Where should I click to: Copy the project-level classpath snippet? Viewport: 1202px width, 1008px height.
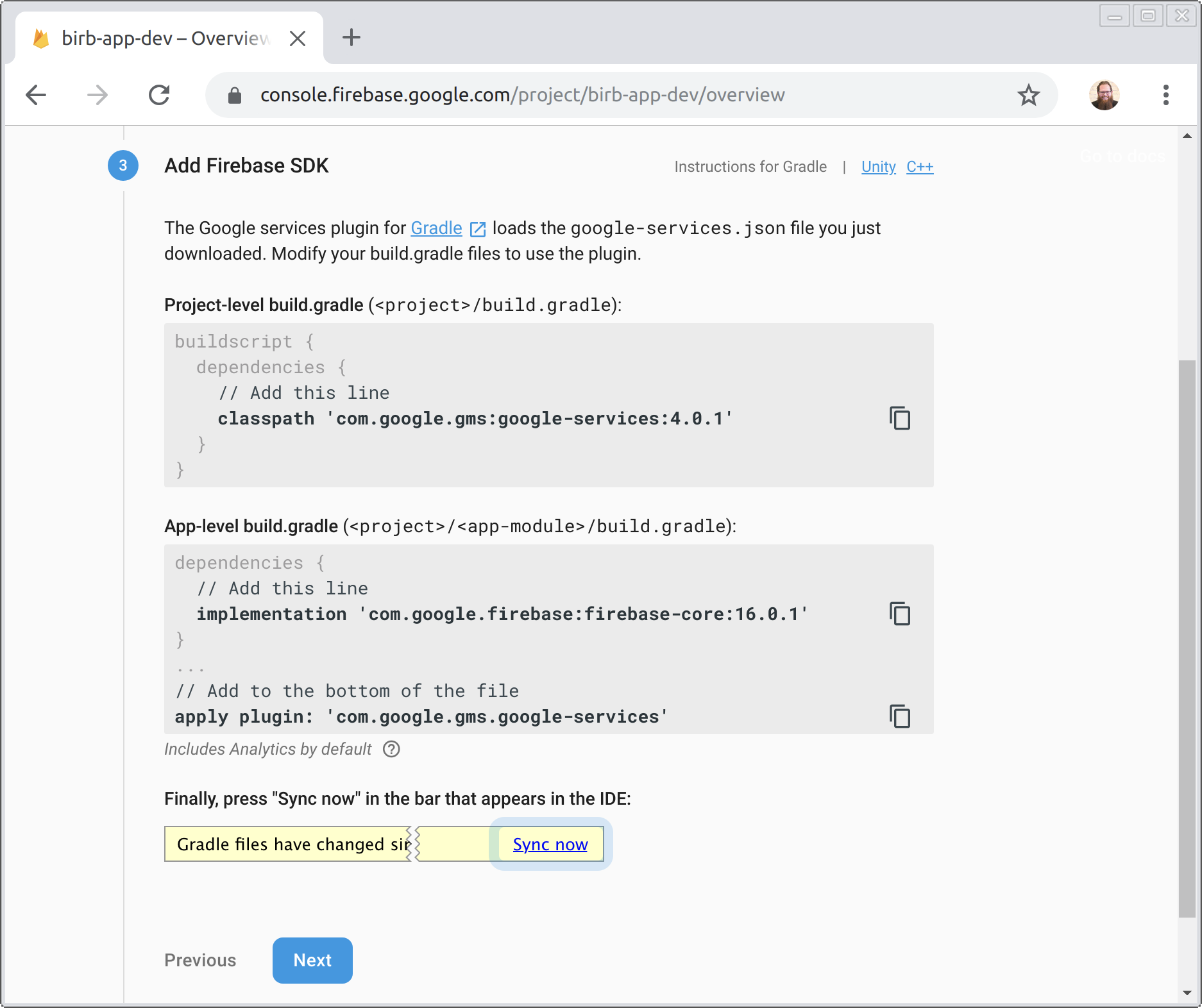tap(901, 419)
